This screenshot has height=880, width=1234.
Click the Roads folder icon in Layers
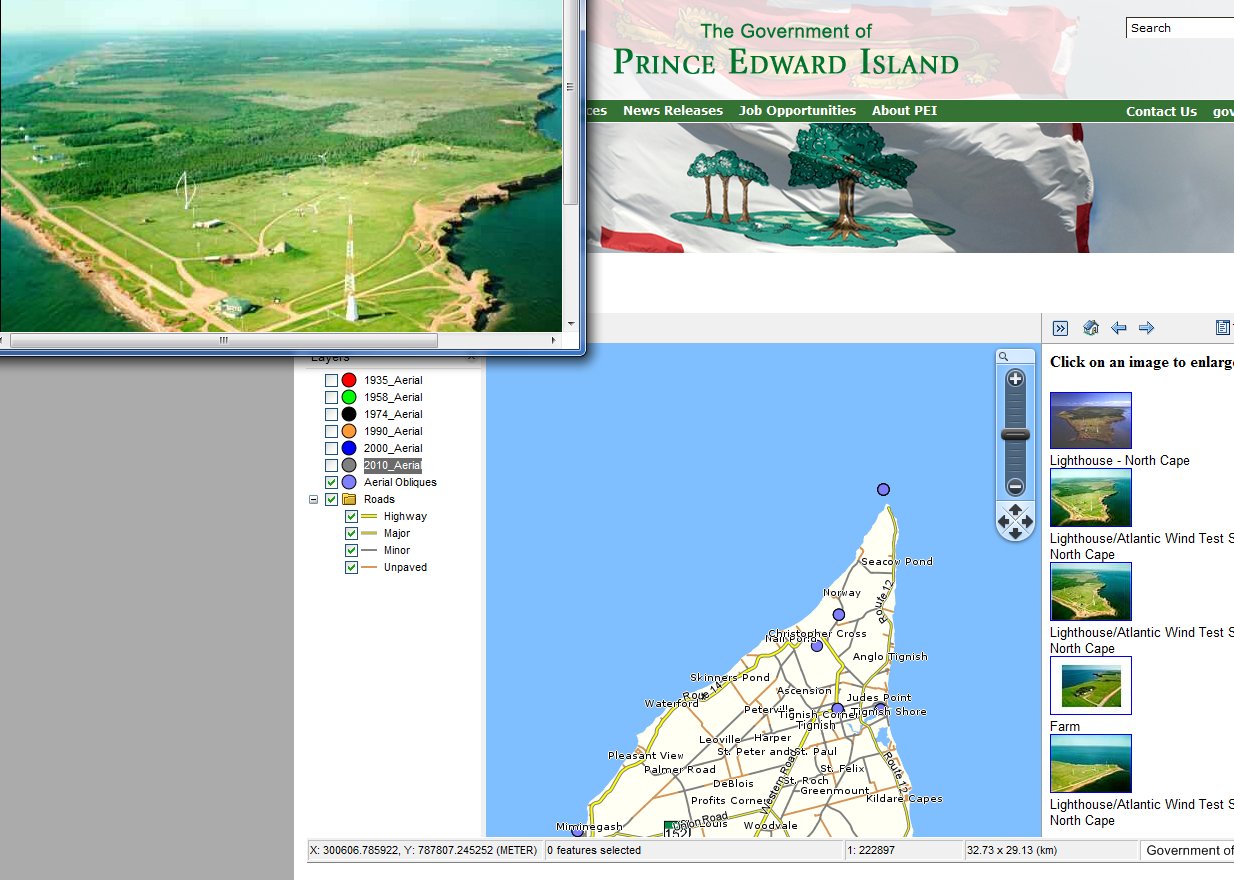pyautogui.click(x=349, y=499)
